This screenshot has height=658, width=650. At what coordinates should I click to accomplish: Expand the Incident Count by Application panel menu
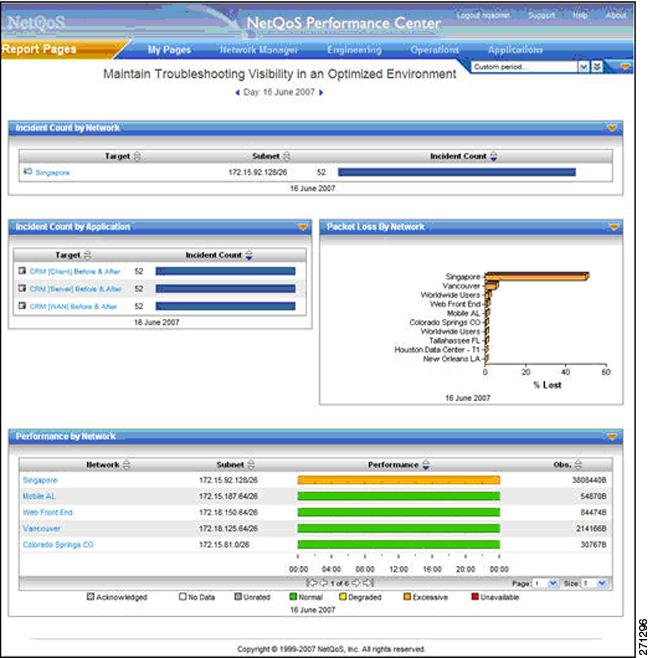pyautogui.click(x=303, y=227)
